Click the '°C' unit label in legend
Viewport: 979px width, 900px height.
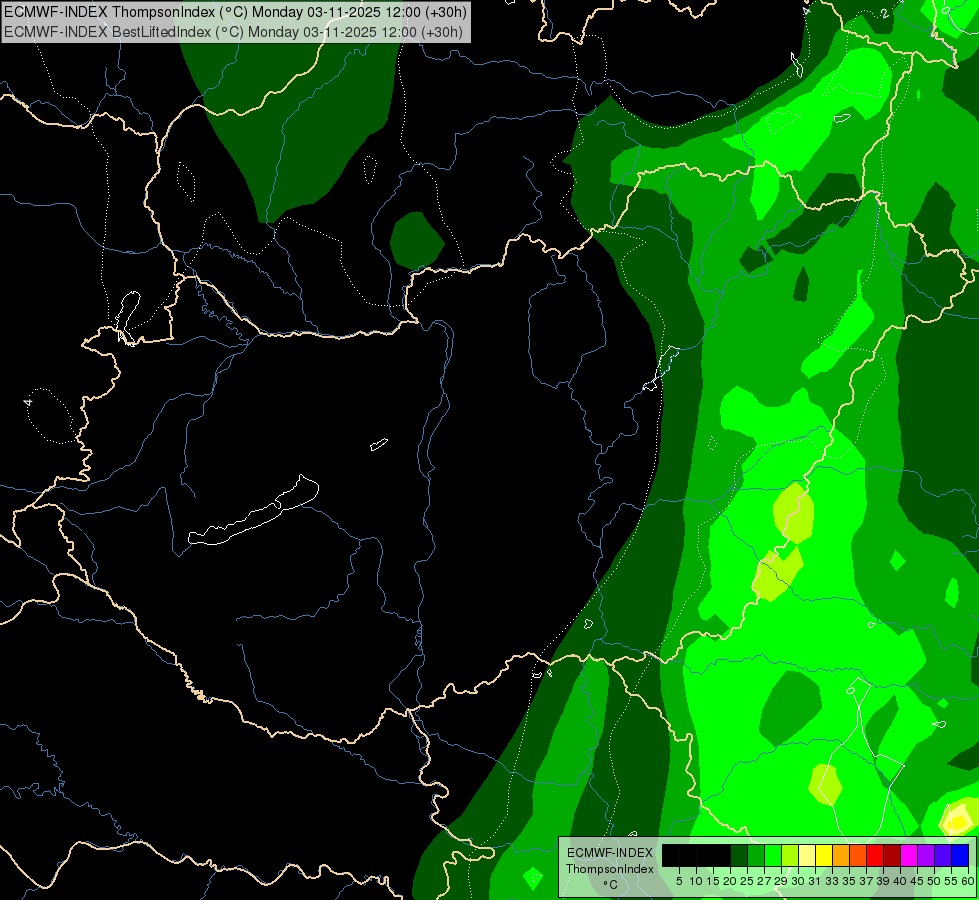(x=610, y=885)
